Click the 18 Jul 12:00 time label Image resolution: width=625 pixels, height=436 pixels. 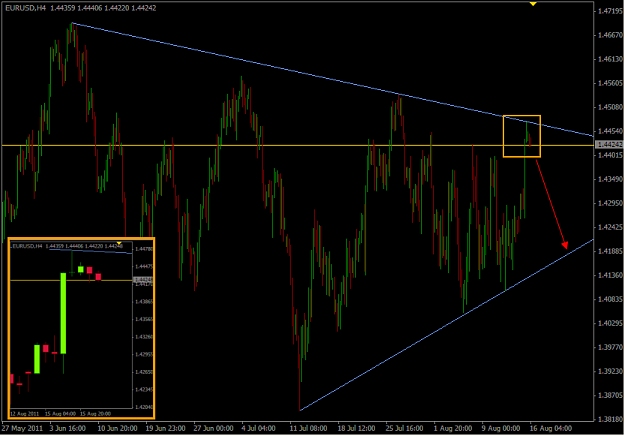(x=357, y=428)
